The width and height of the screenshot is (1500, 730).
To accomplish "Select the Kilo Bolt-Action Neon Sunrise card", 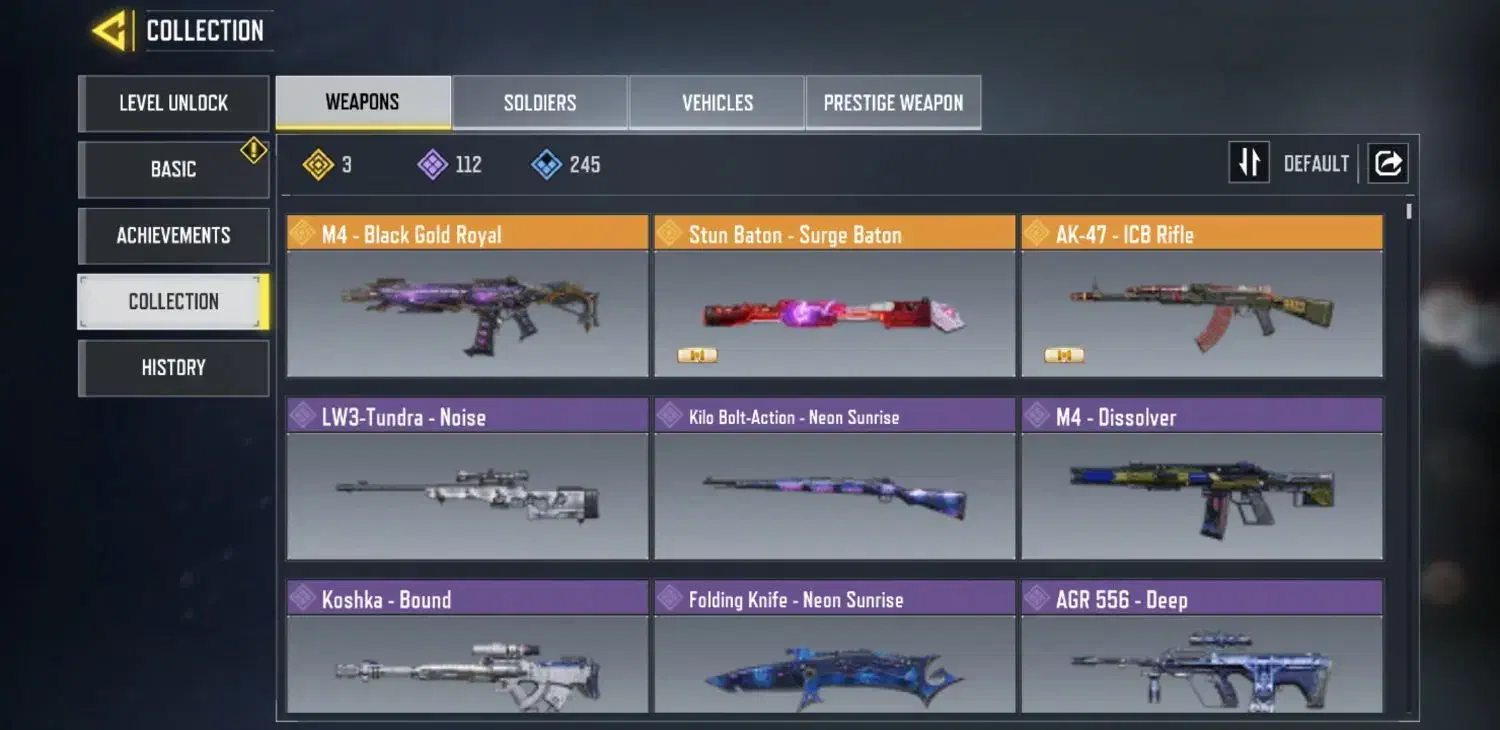I will (x=834, y=479).
